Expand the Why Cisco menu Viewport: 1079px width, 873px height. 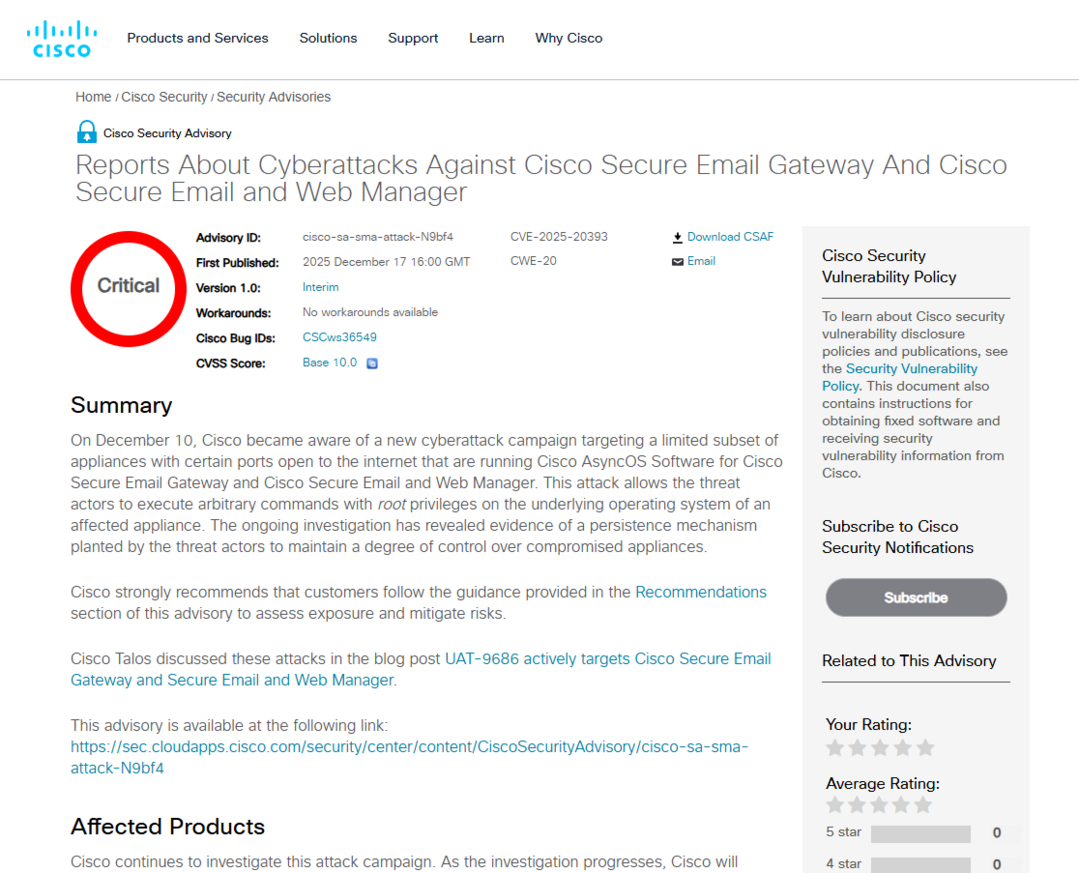tap(569, 38)
